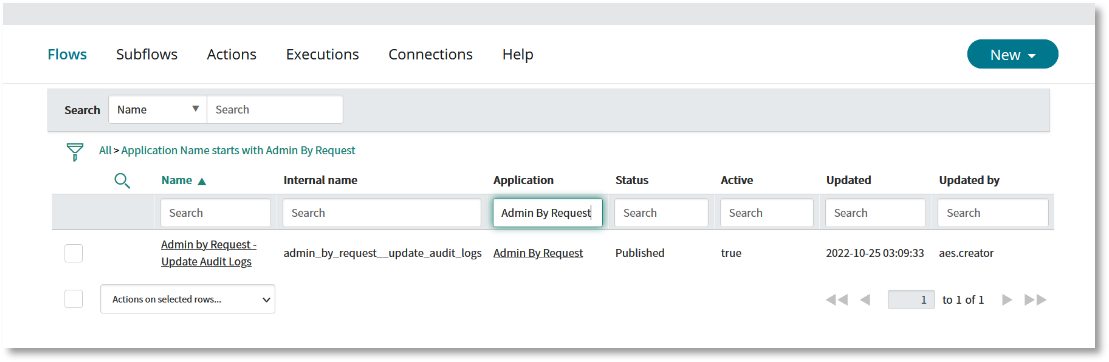Switch to the Connections tab
Screen dimensions: 1109x362
(x=431, y=54)
